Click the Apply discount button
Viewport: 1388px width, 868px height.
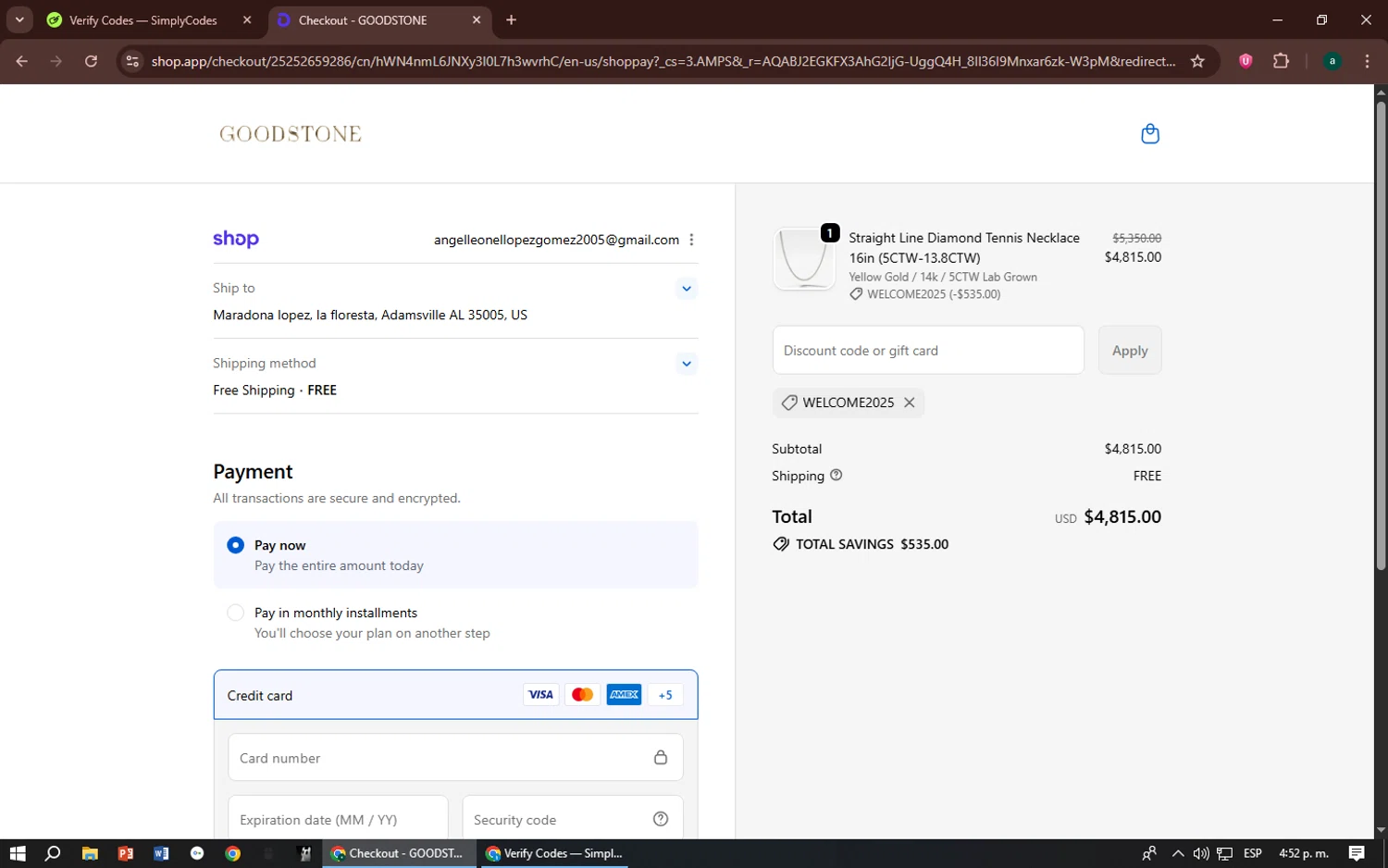click(x=1130, y=350)
